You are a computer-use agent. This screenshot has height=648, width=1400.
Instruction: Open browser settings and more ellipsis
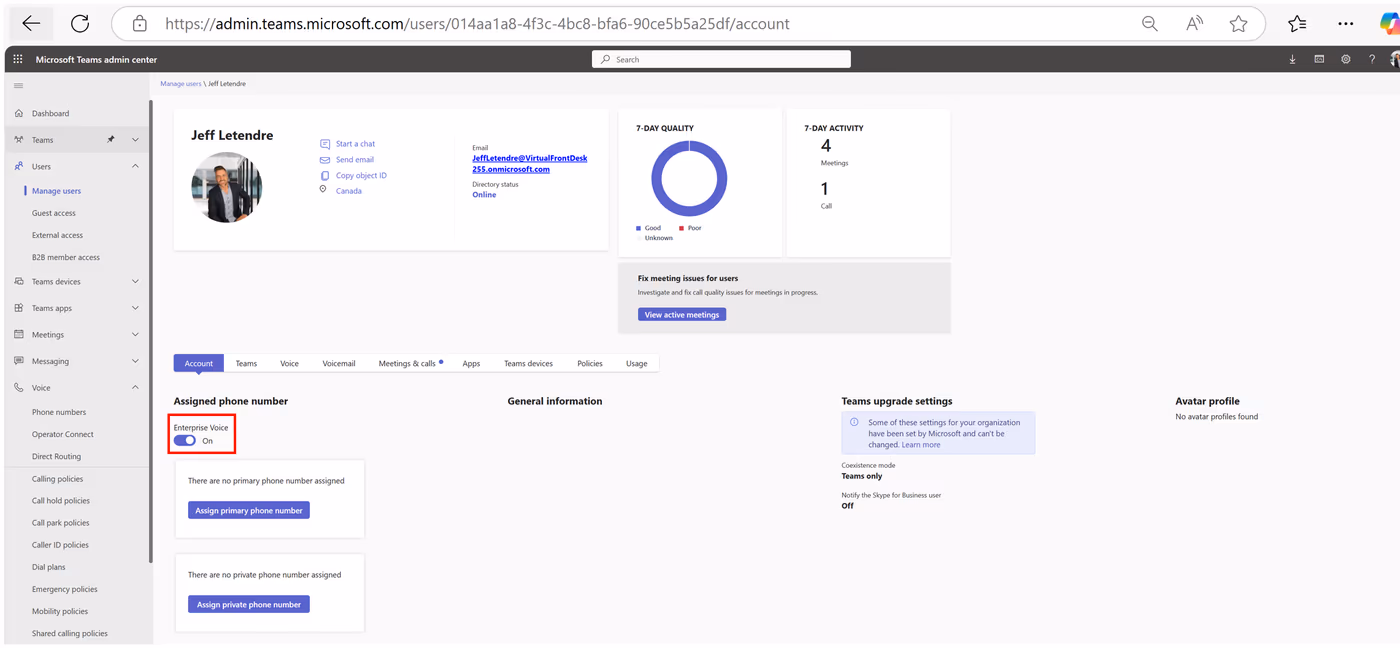1345,23
